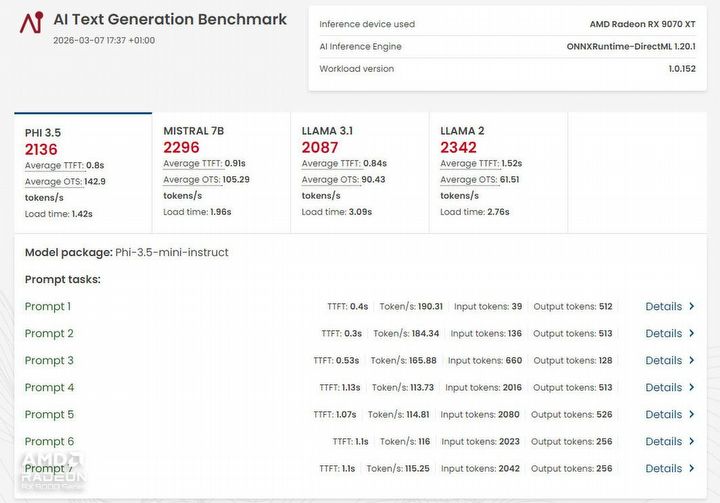Click the AI Text Generation Benchmark title
Viewport: 720px width, 503px height.
tap(170, 19)
